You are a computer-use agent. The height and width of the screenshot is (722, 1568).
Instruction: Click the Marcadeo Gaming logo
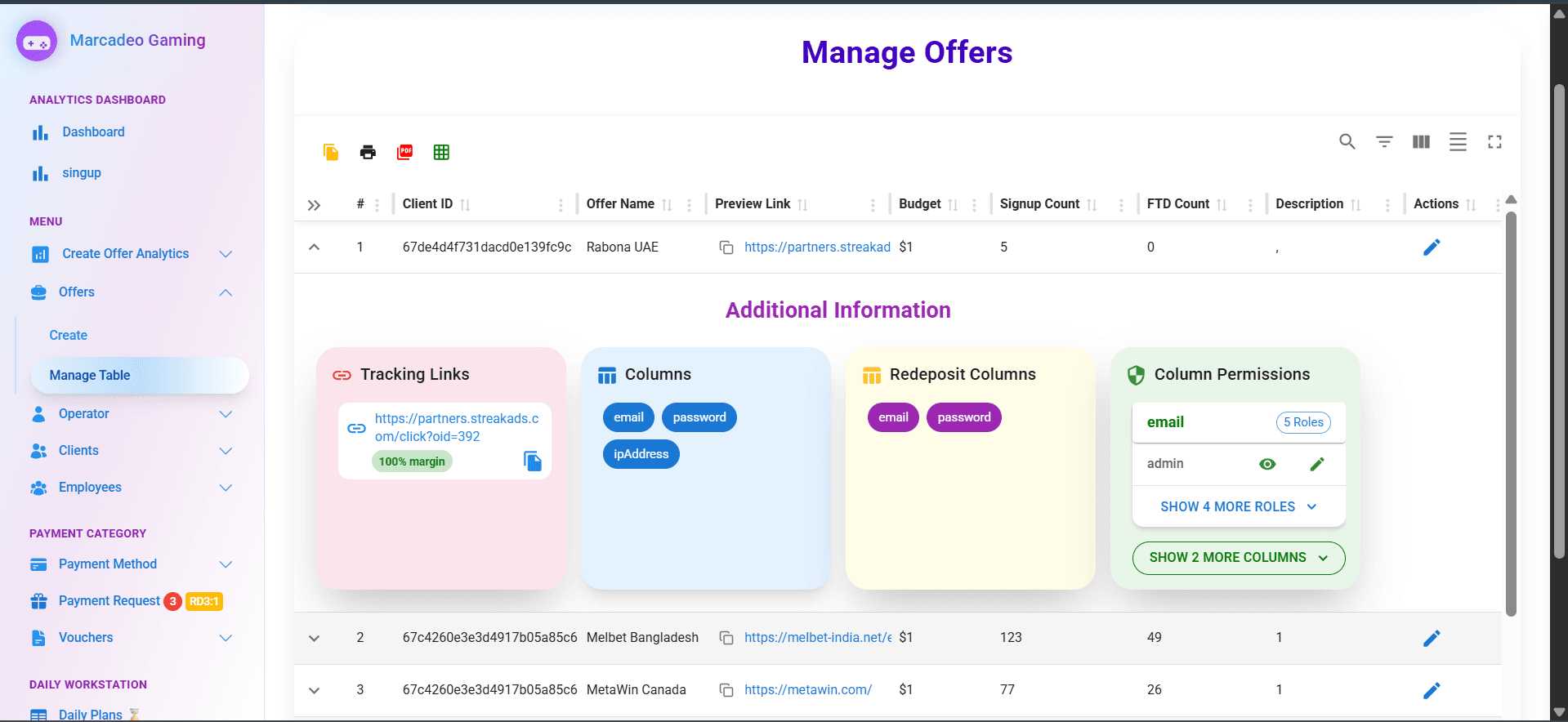[x=37, y=41]
